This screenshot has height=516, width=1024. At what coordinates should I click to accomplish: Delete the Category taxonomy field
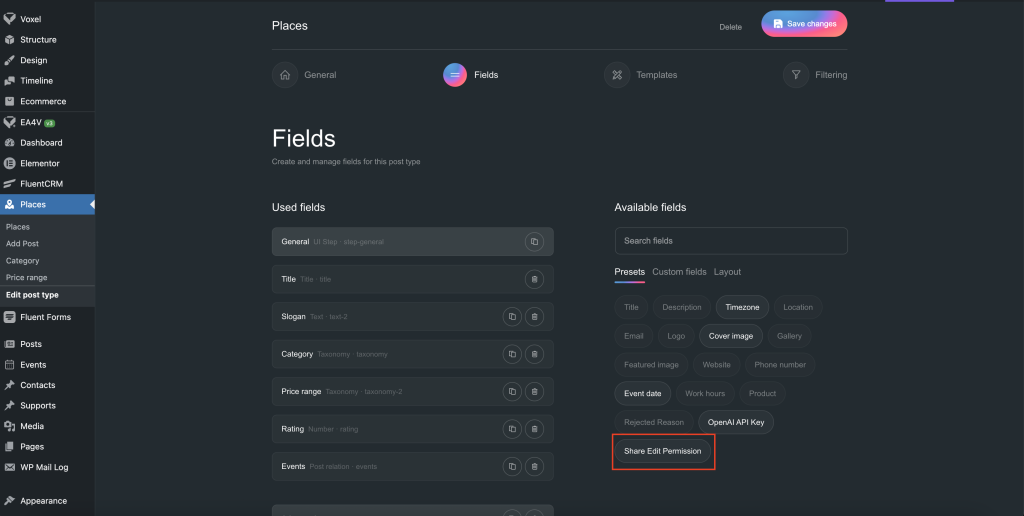click(534, 354)
